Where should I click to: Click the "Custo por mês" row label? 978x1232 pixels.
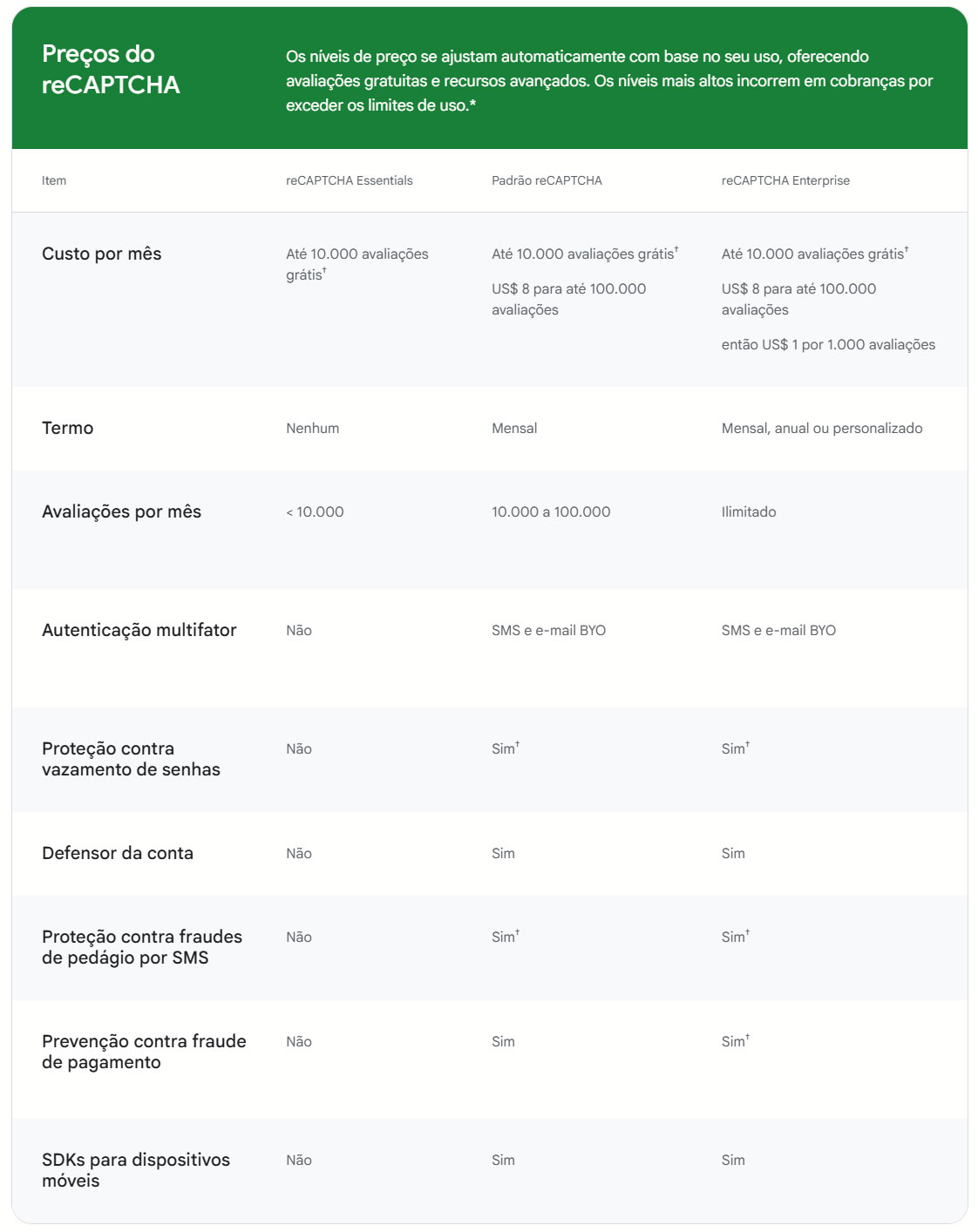(102, 254)
